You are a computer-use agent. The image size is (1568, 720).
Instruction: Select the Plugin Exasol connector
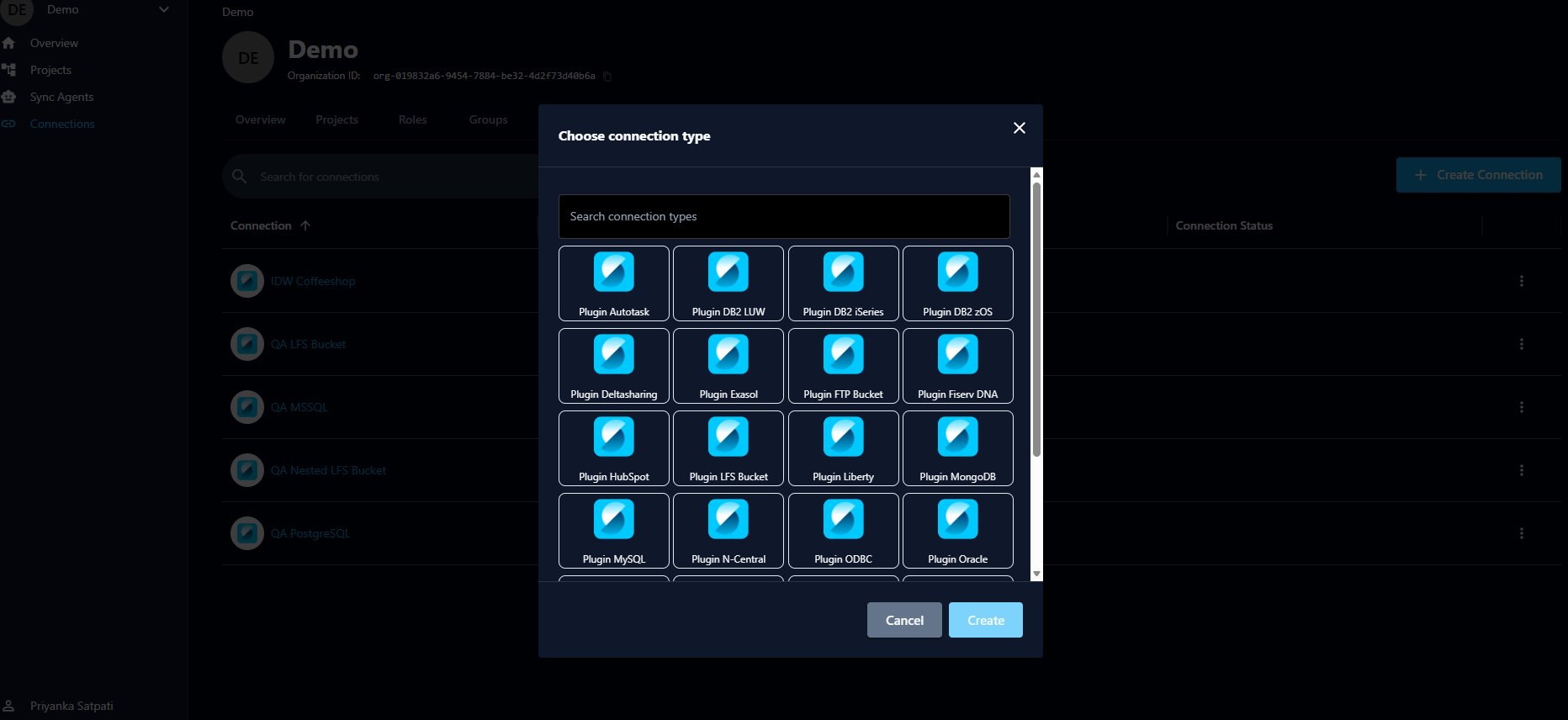click(x=728, y=366)
